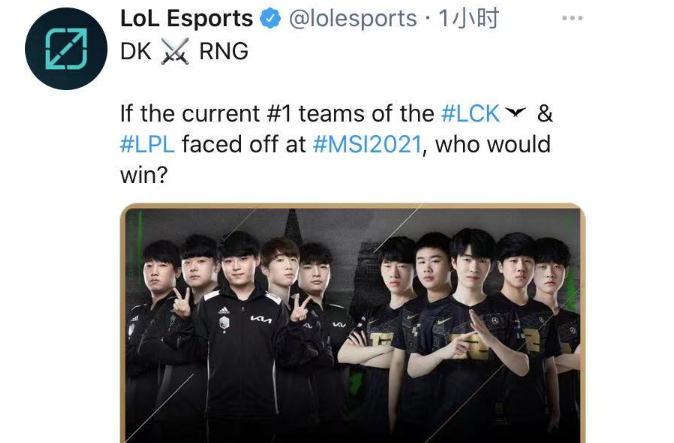Image resolution: width=674 pixels, height=443 pixels.
Task: Click the LoL Esports display name
Action: 187,18
